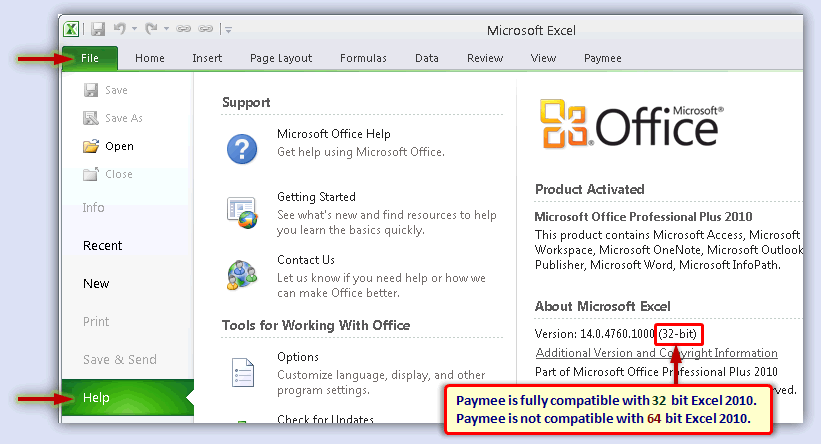Click the chain-link icon right of Redo dropdown
Viewport: 821px width, 444px height.
coord(183,29)
